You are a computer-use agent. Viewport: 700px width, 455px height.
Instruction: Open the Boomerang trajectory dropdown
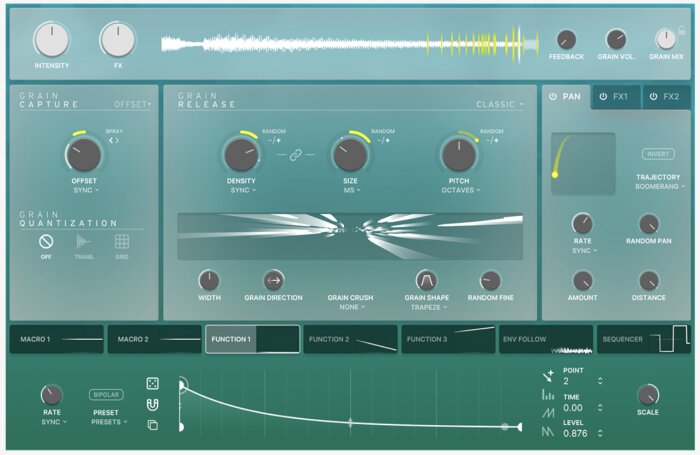[x=660, y=187]
